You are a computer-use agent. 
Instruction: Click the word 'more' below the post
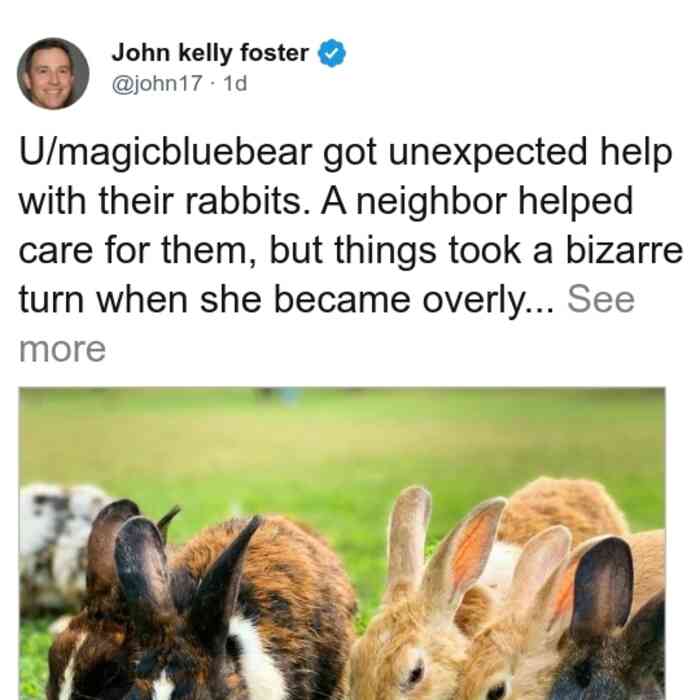[x=62, y=349]
